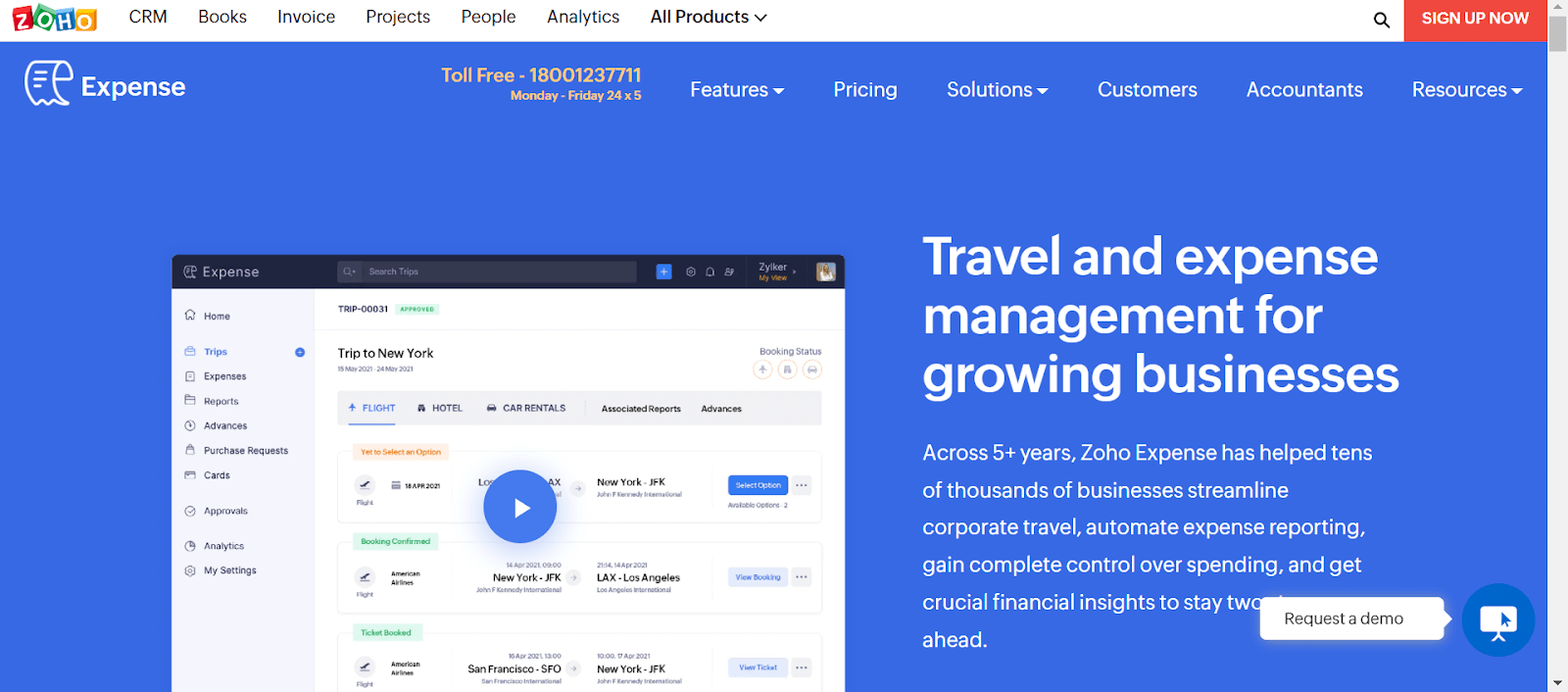The width and height of the screenshot is (1568, 692).
Task: Click the Zoho Expense logo
Action: pyautogui.click(x=105, y=84)
